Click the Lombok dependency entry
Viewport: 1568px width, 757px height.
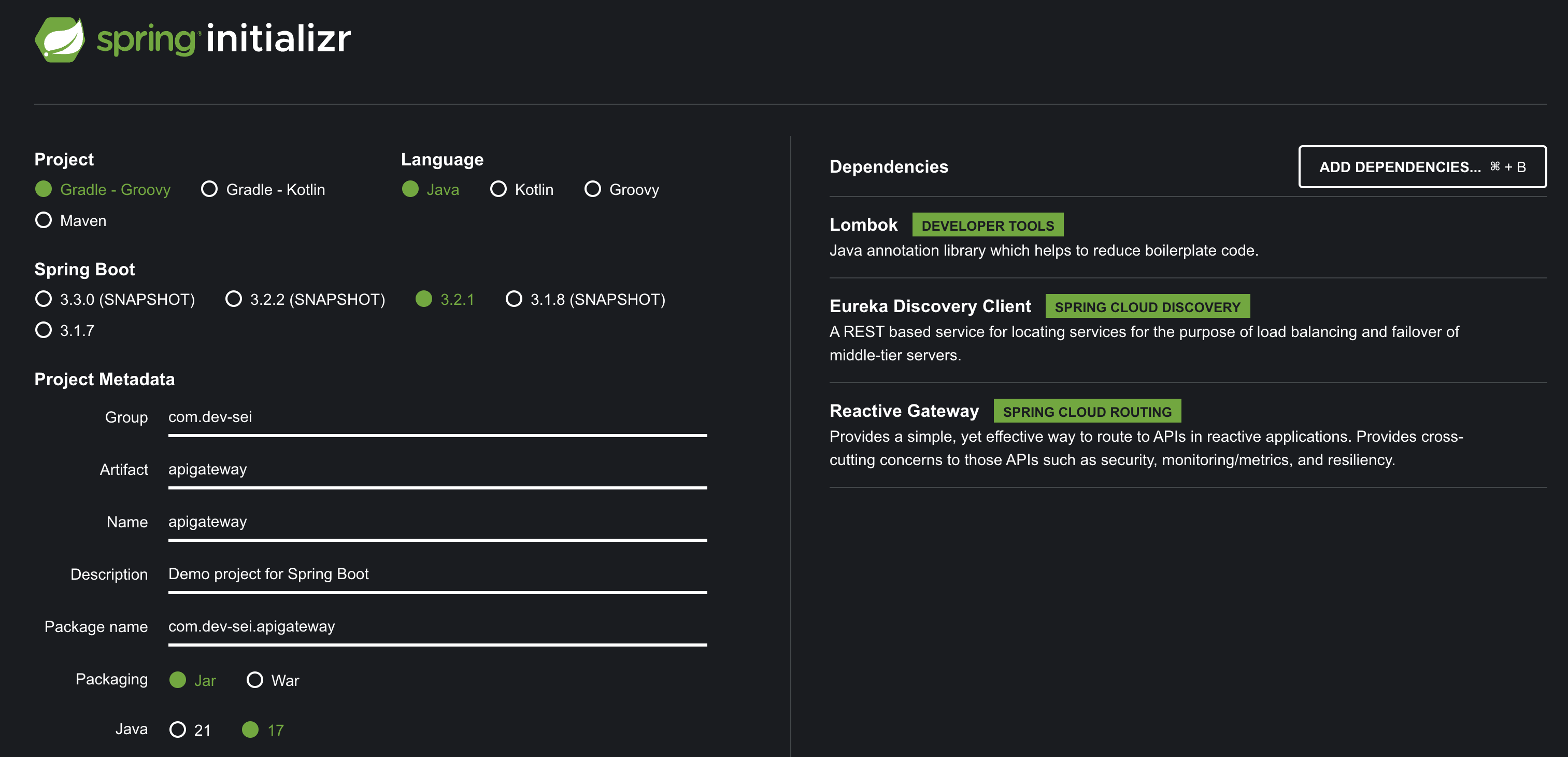[x=863, y=225]
